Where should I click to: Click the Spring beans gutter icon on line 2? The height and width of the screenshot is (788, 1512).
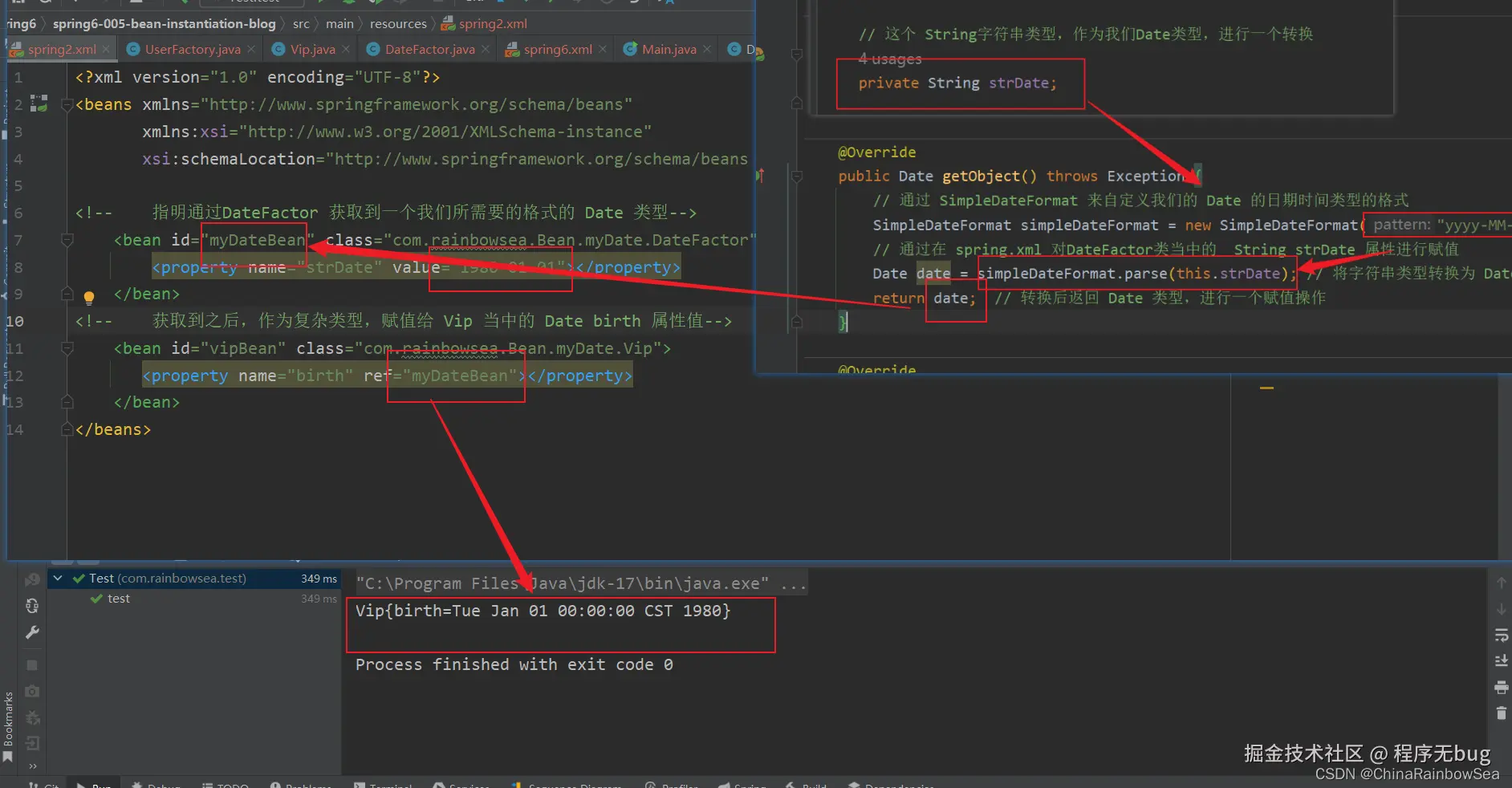click(x=39, y=104)
